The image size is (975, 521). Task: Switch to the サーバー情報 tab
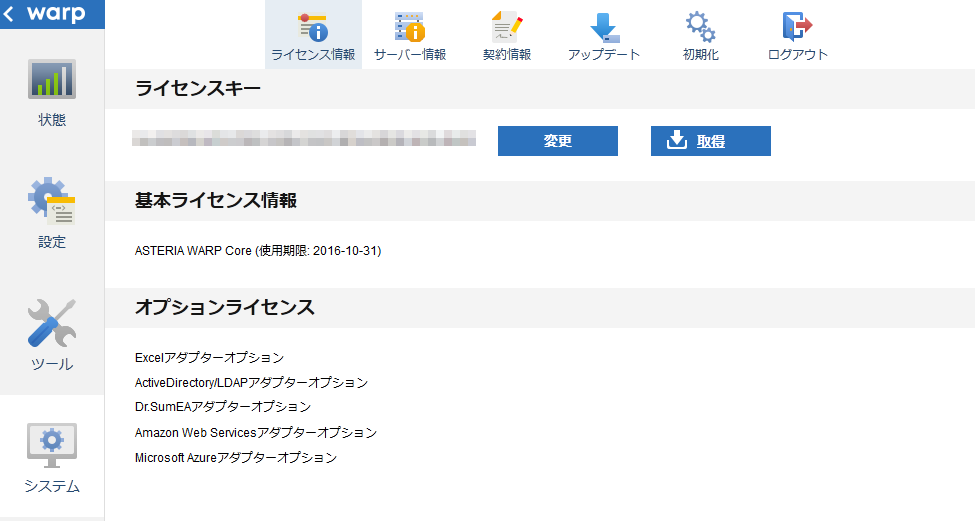pyautogui.click(x=410, y=36)
